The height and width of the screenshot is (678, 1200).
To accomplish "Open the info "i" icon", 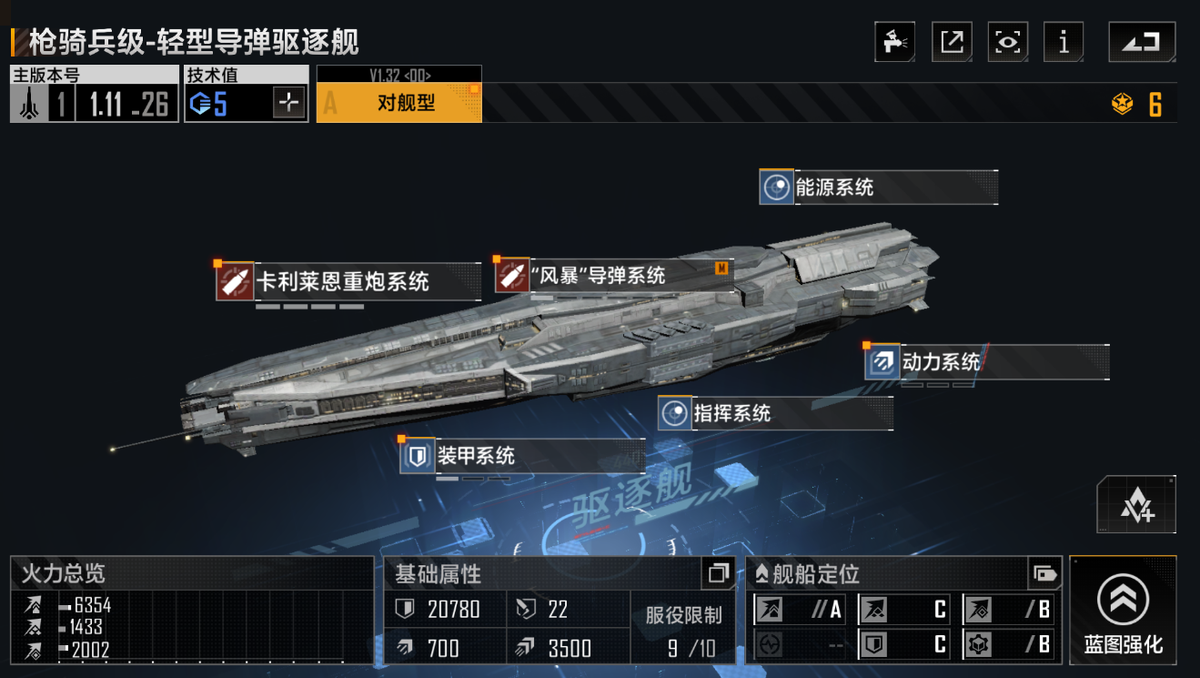I will click(1063, 42).
